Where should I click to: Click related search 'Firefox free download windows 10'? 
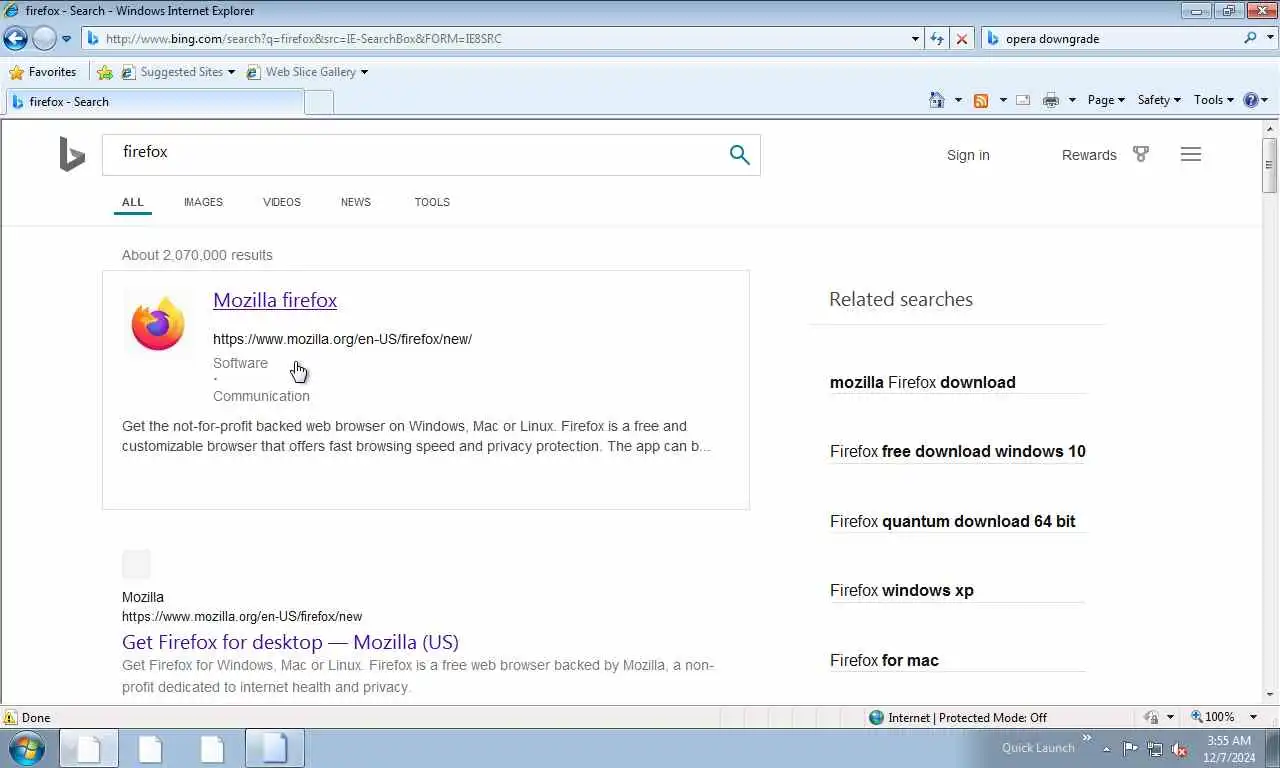click(958, 451)
